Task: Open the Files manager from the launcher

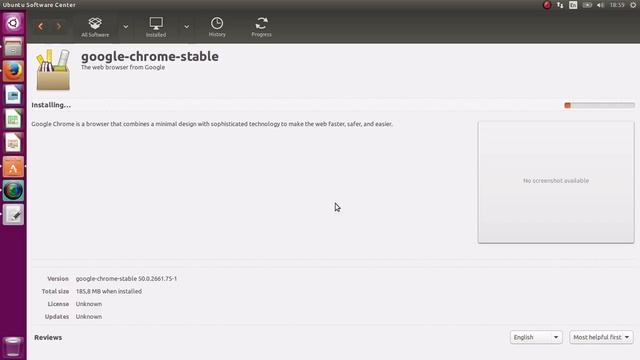Action: pyautogui.click(x=13, y=47)
